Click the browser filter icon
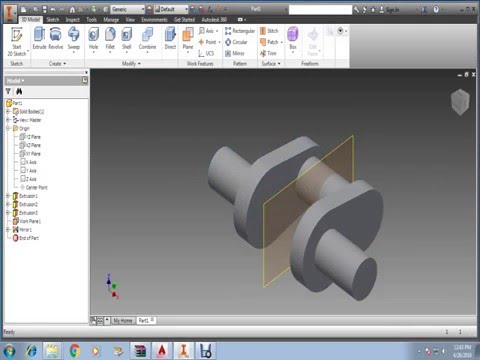Image resolution: width=480 pixels, height=360 pixels. click(8, 91)
